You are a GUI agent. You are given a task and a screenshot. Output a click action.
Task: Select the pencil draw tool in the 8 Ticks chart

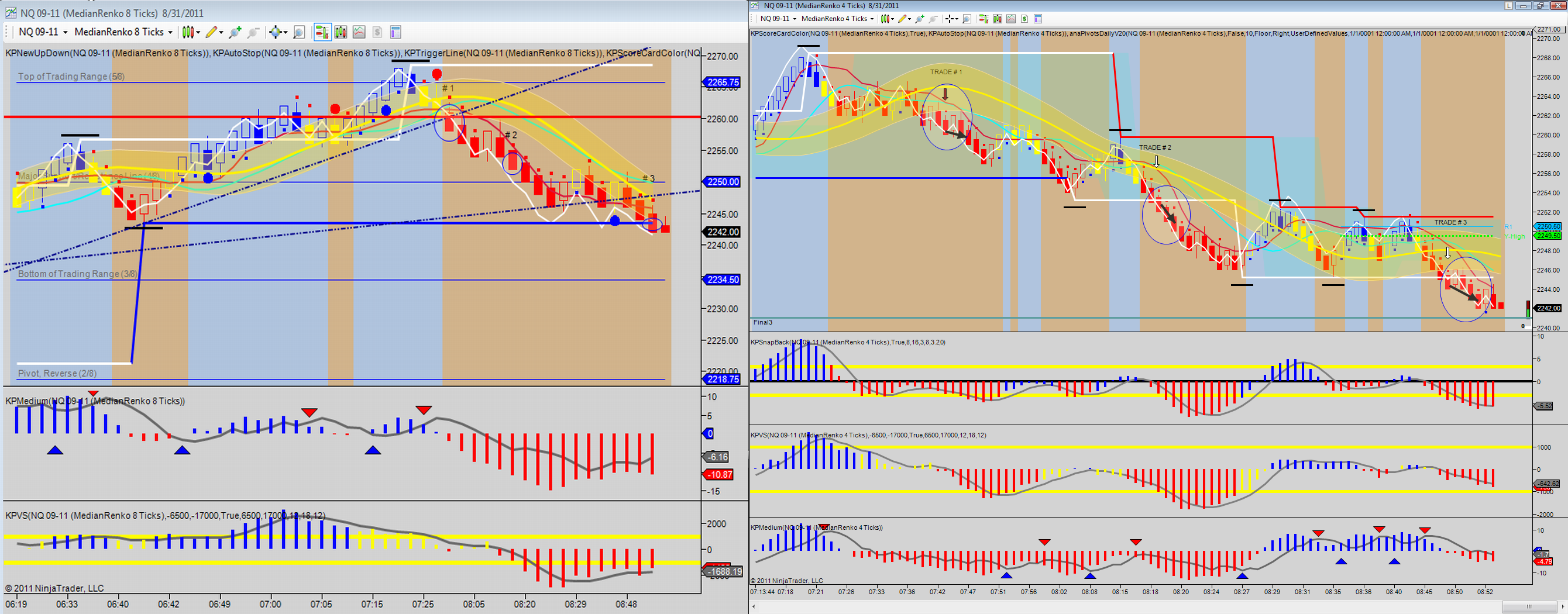(211, 32)
